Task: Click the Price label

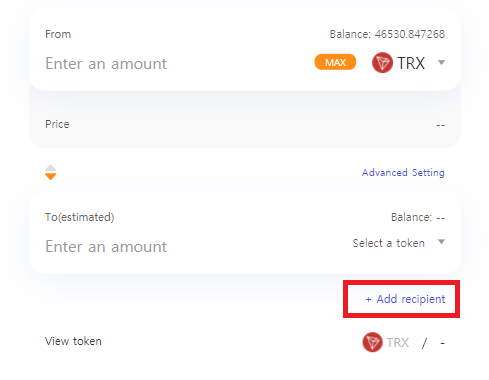Action: click(57, 124)
